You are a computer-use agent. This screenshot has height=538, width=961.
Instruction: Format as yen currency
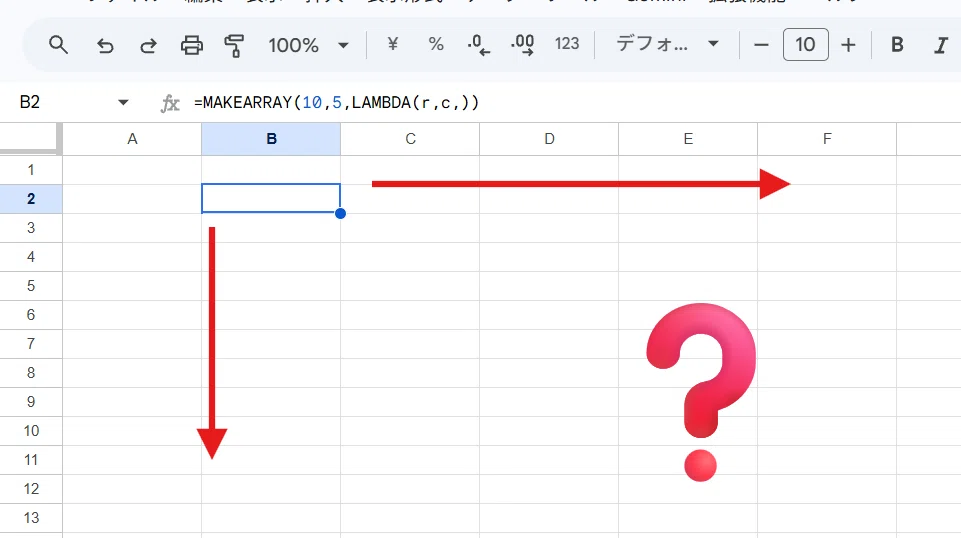pyautogui.click(x=393, y=44)
